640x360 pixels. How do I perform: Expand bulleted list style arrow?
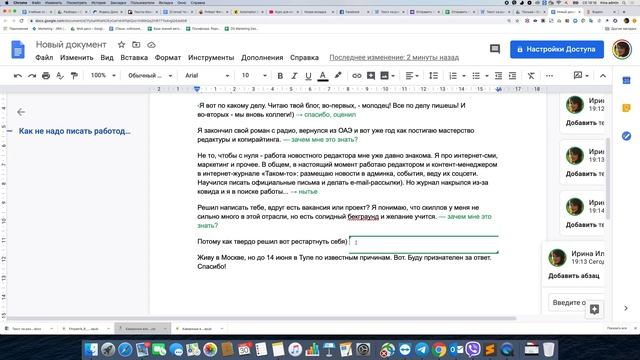(x=487, y=76)
